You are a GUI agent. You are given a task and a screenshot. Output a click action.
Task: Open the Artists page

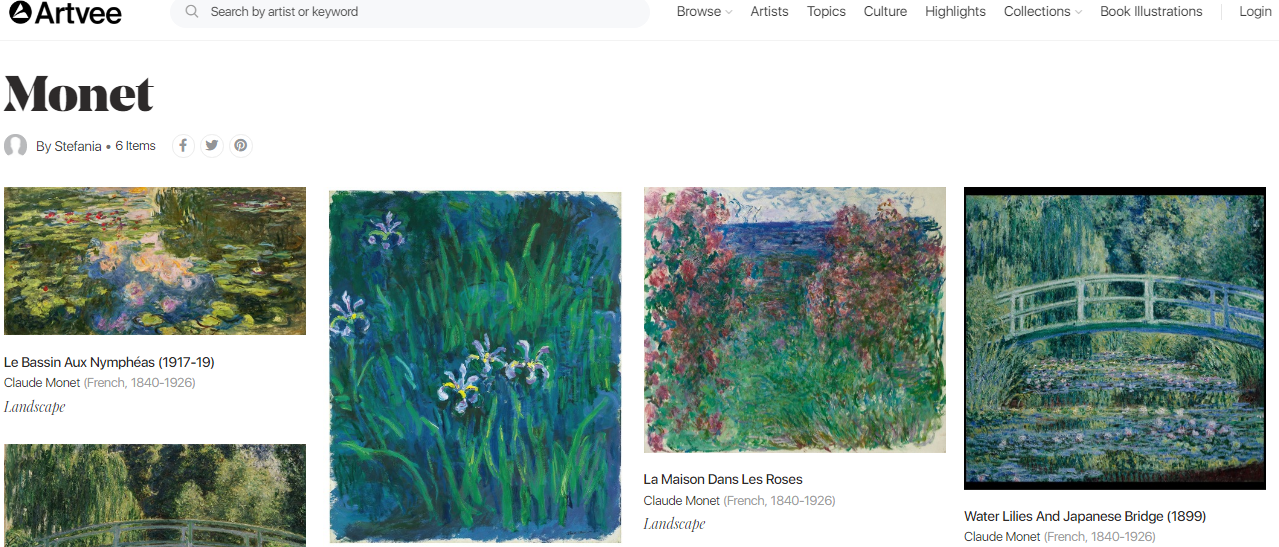tap(769, 12)
